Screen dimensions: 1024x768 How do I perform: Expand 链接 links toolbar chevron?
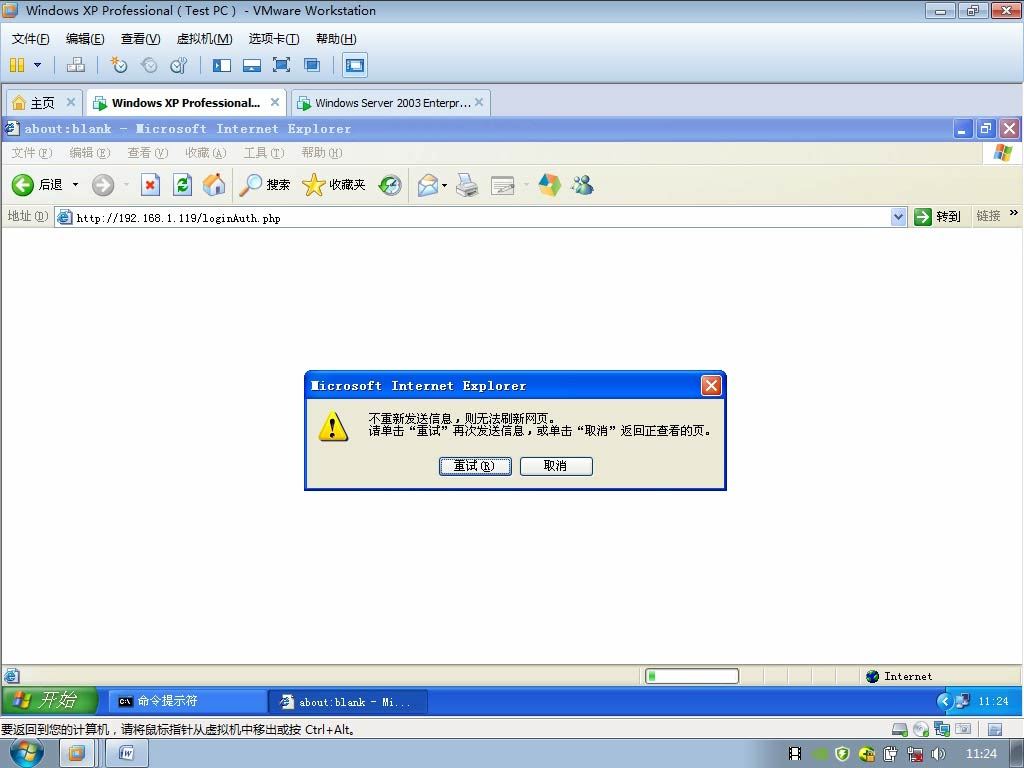coord(1014,213)
